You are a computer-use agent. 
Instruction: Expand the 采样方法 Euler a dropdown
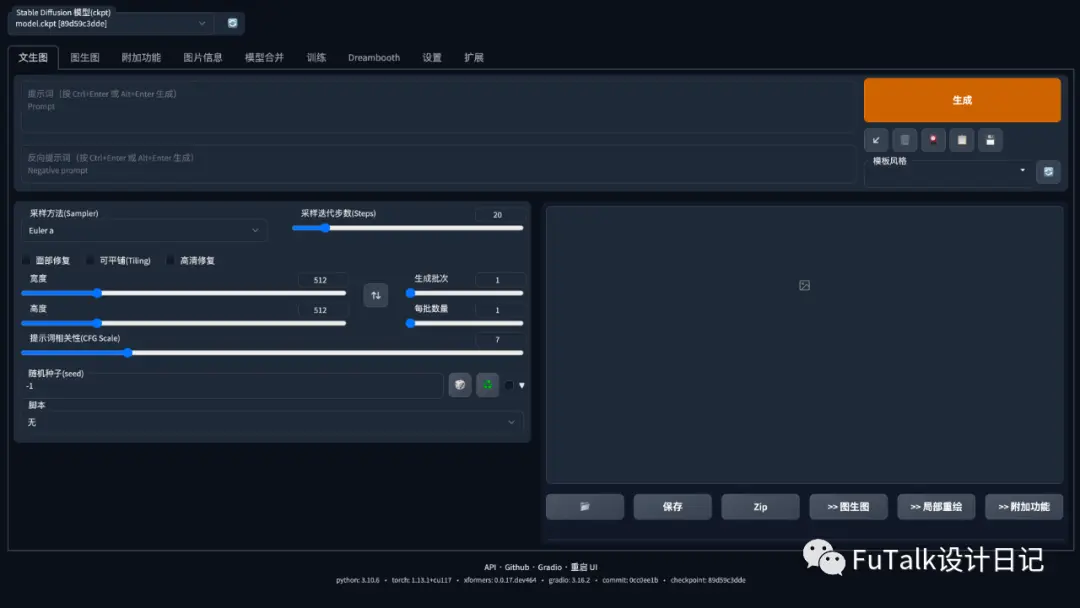point(144,231)
